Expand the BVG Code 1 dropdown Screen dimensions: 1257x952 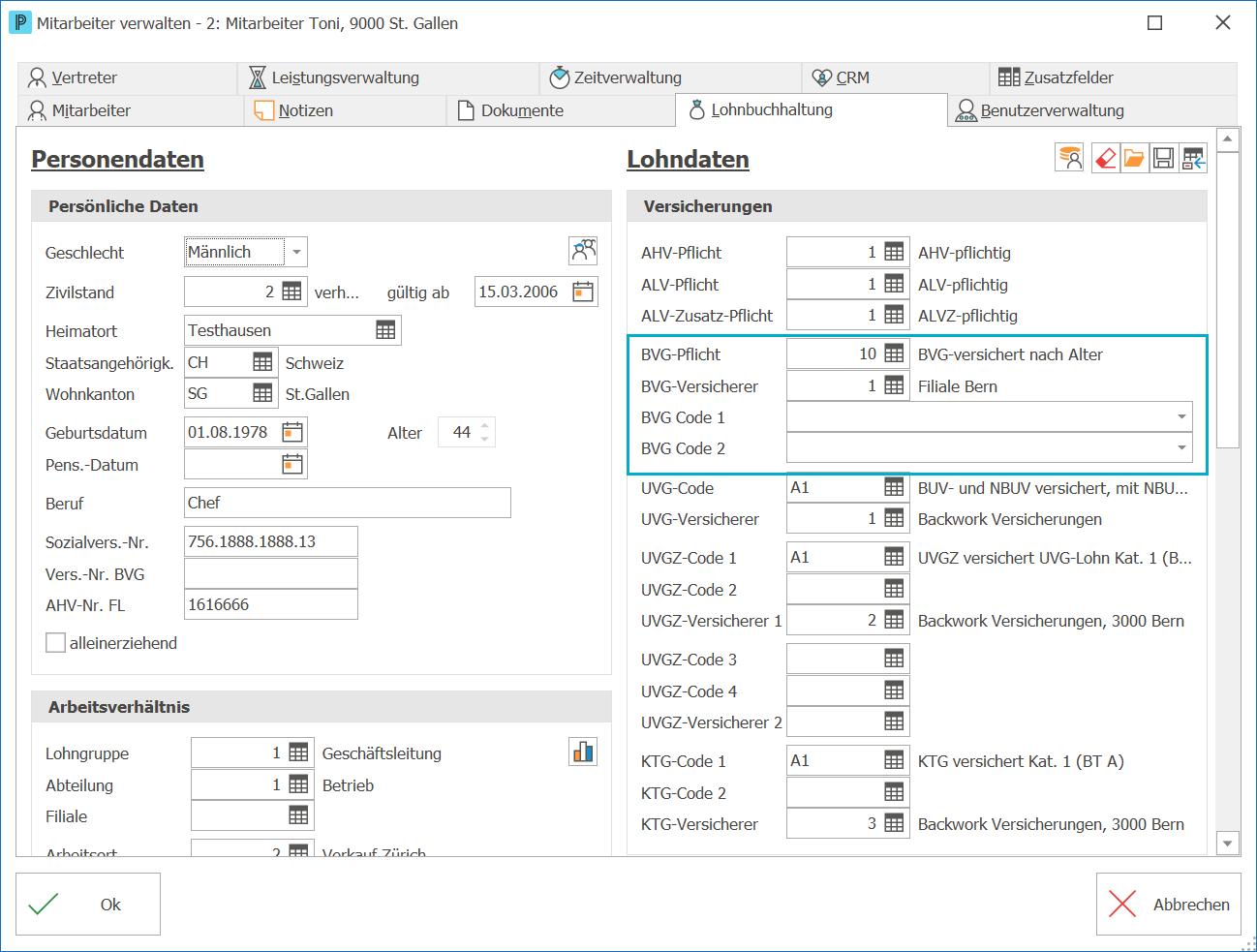1181,417
